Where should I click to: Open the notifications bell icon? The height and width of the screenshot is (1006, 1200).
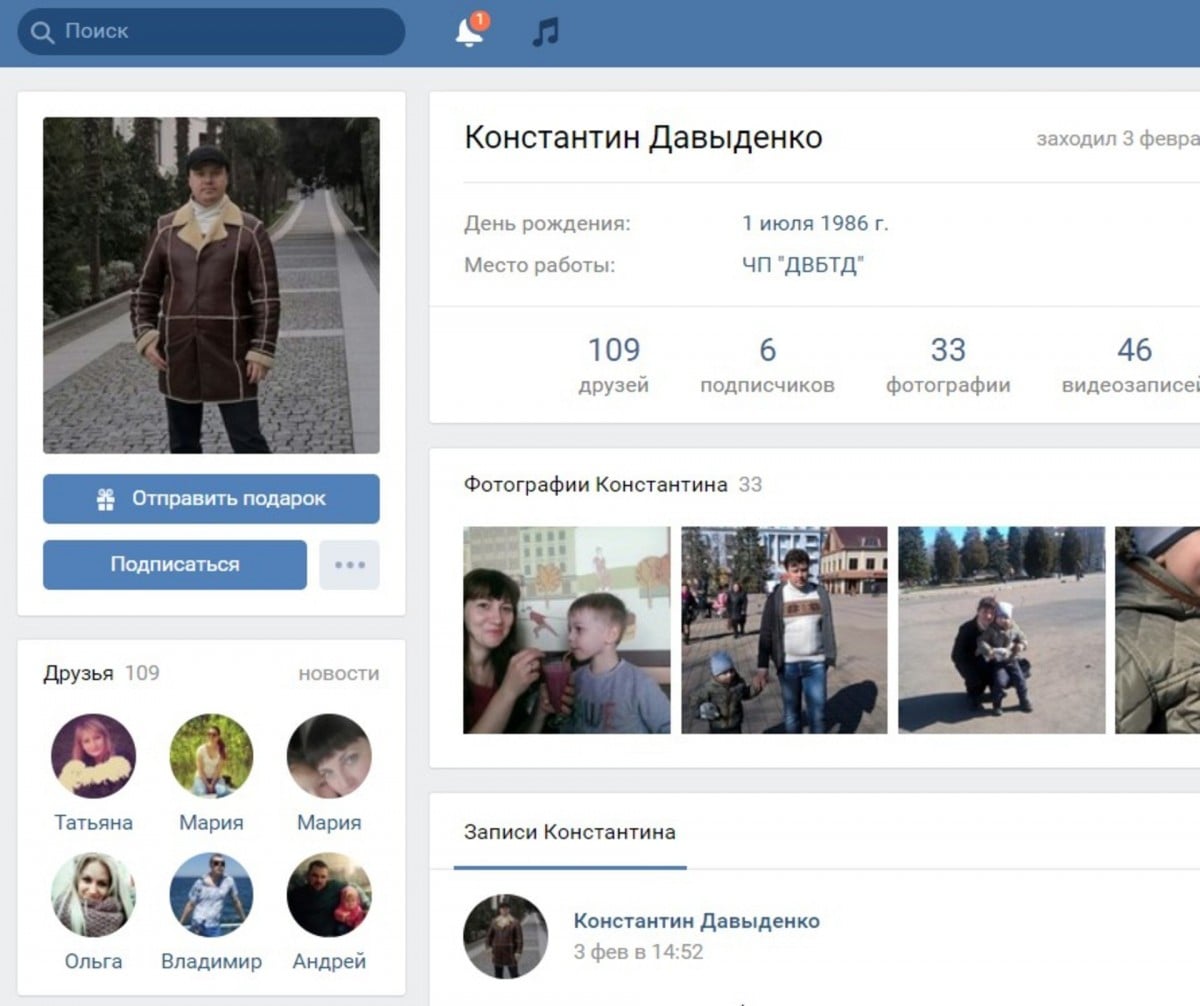click(x=468, y=32)
